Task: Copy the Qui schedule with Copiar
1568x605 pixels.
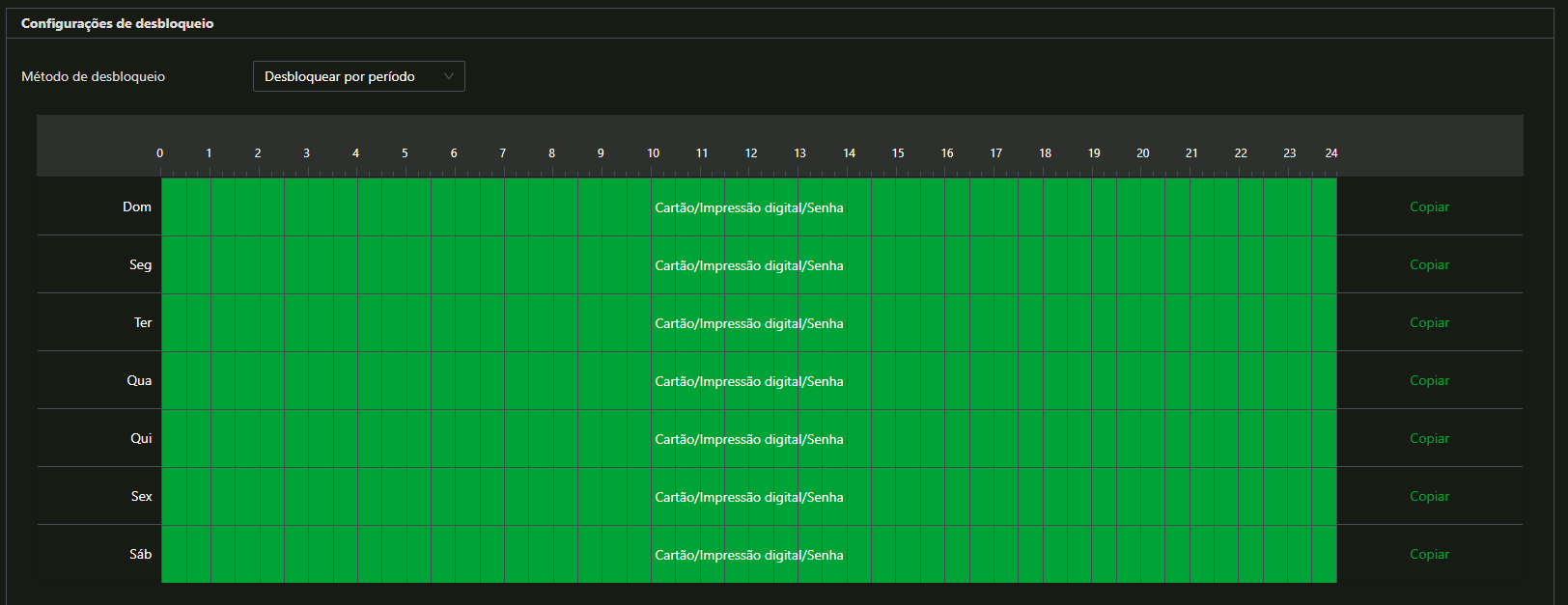Action: (x=1429, y=438)
